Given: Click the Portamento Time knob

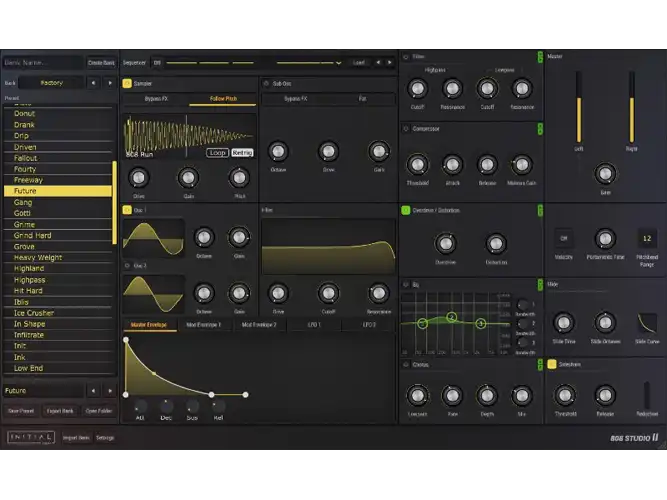Looking at the screenshot, I should (x=605, y=239).
